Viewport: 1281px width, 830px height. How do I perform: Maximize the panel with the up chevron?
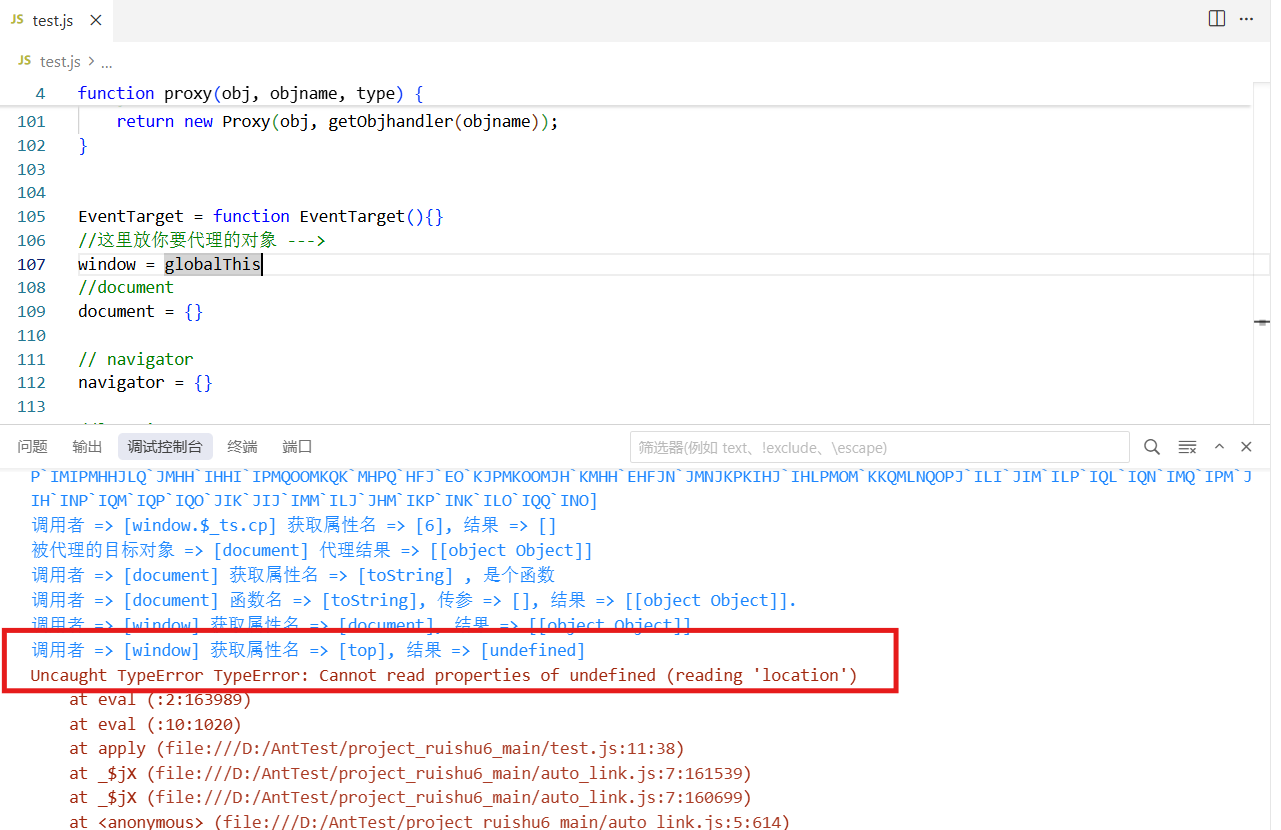click(1219, 447)
